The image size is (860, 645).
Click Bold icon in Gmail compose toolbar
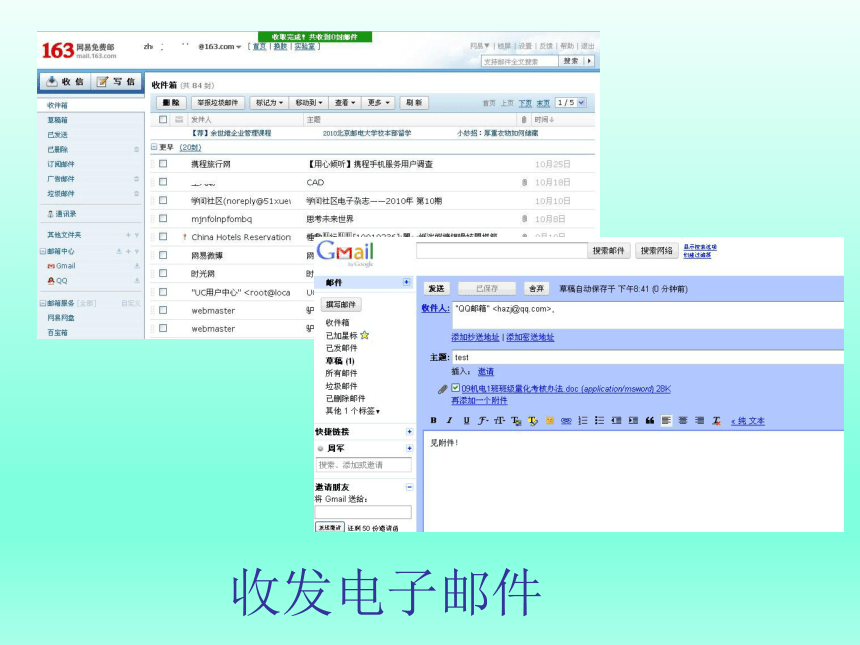pyautogui.click(x=433, y=420)
